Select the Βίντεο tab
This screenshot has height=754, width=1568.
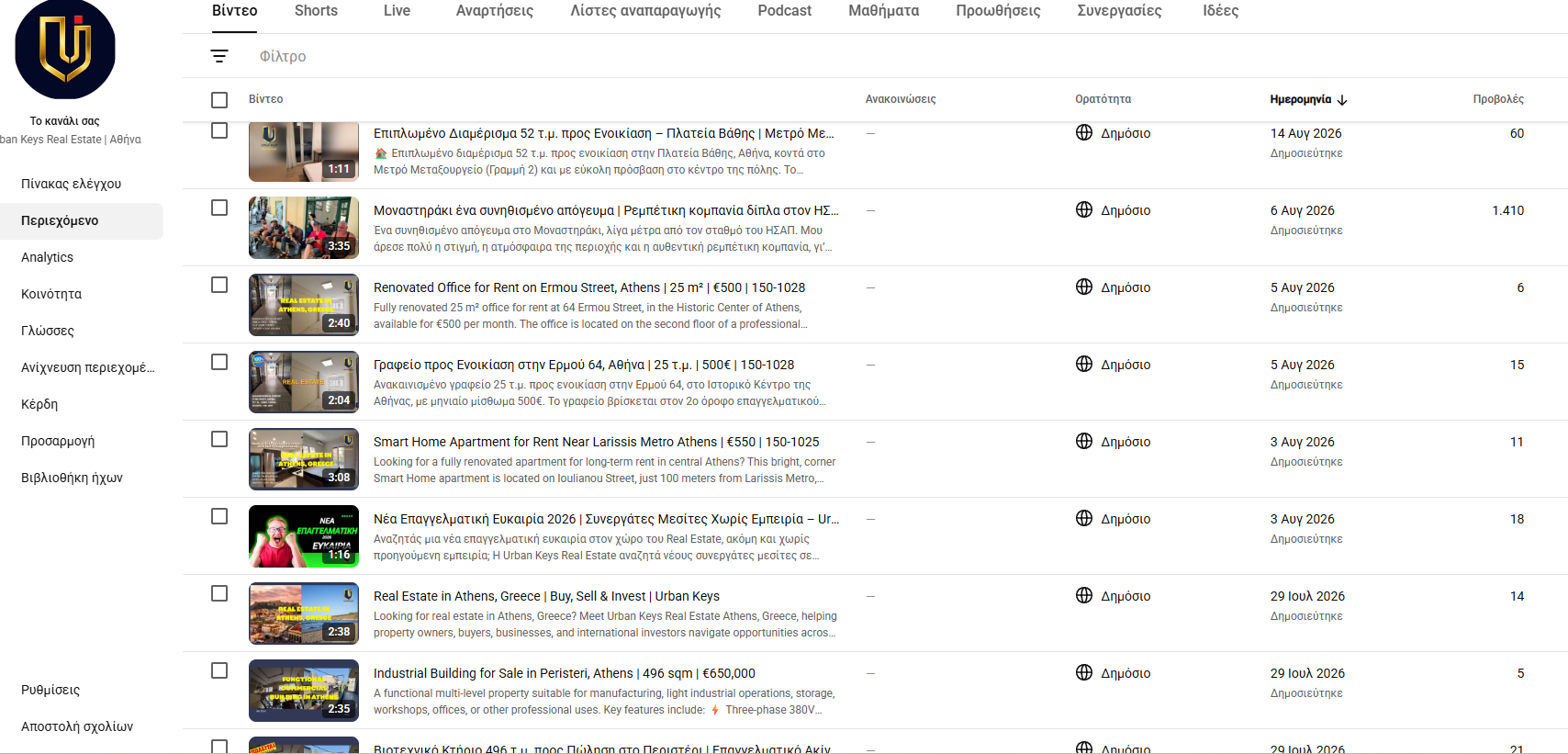234,11
